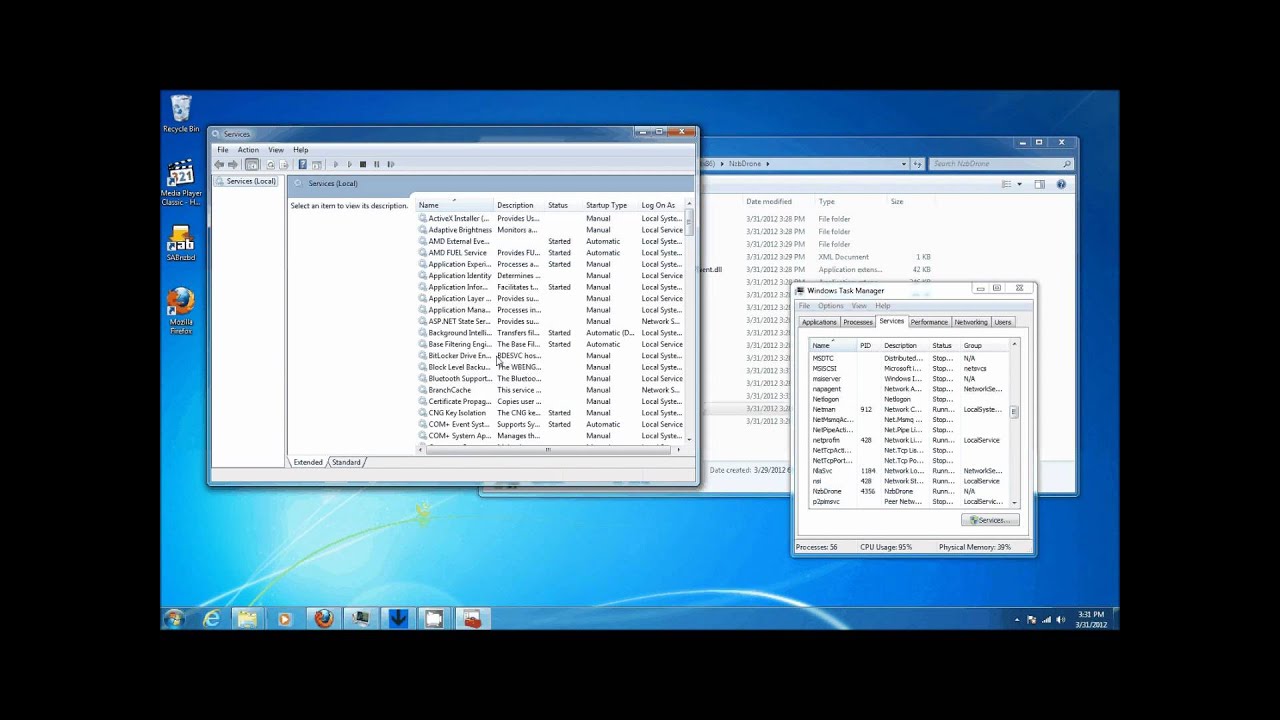Toggle the Explorer preview pane icon
Image resolution: width=1280 pixels, height=720 pixels.
coord(1040,184)
